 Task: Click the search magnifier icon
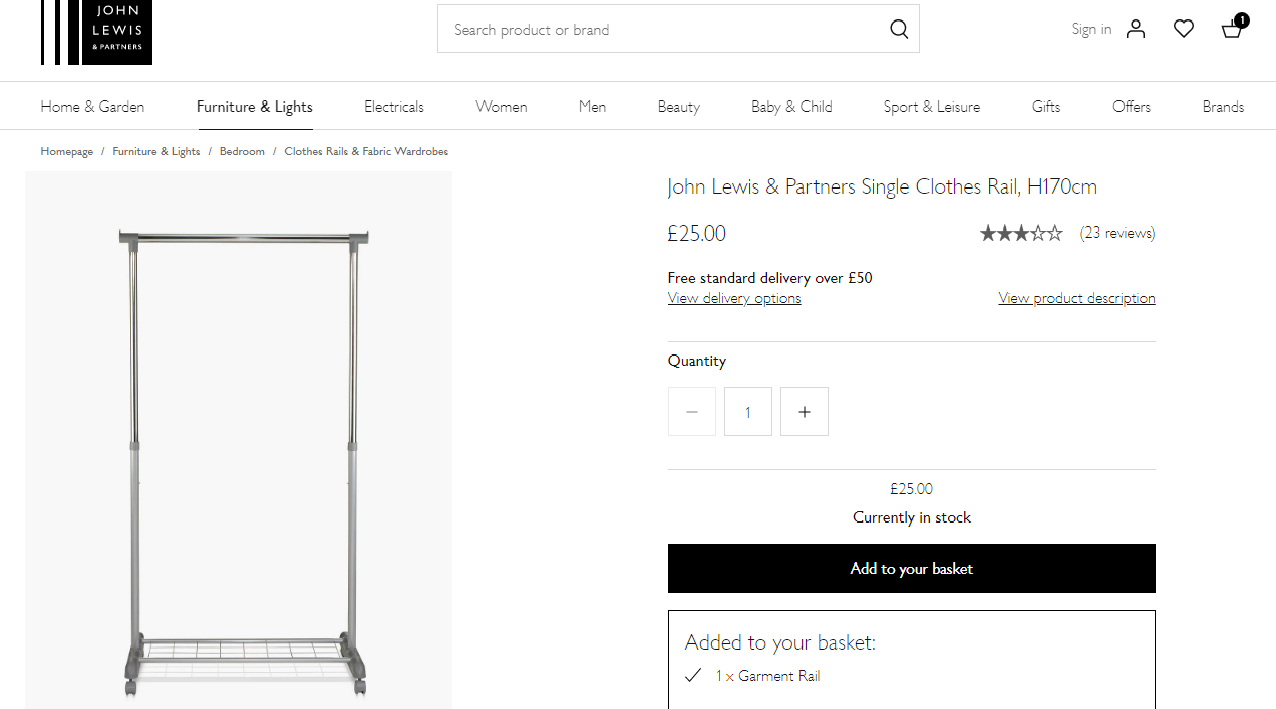click(x=899, y=29)
